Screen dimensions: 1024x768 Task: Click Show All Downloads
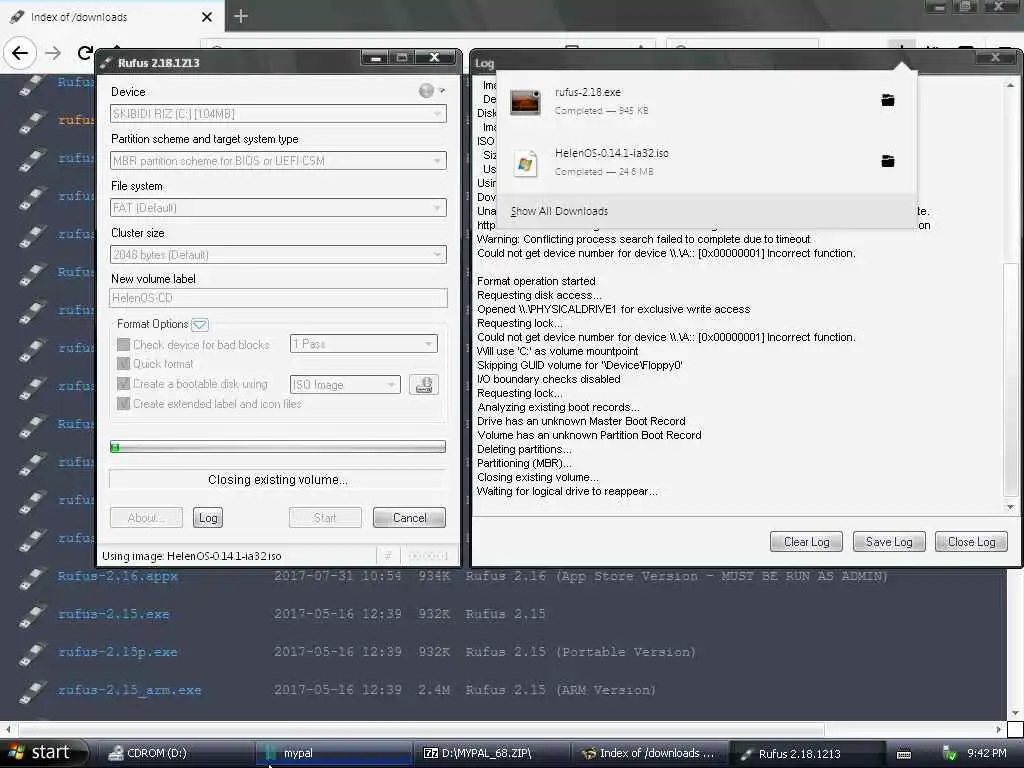(559, 211)
